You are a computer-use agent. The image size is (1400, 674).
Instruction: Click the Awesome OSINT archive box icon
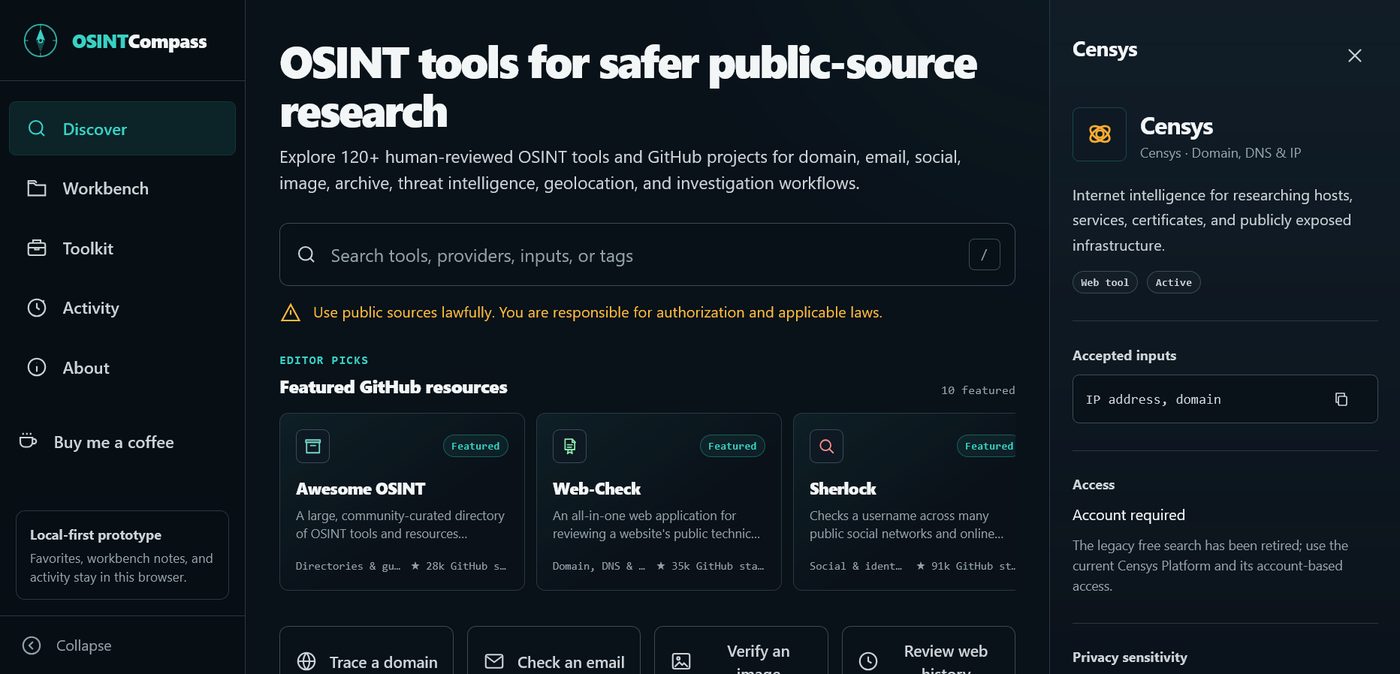[x=313, y=446]
